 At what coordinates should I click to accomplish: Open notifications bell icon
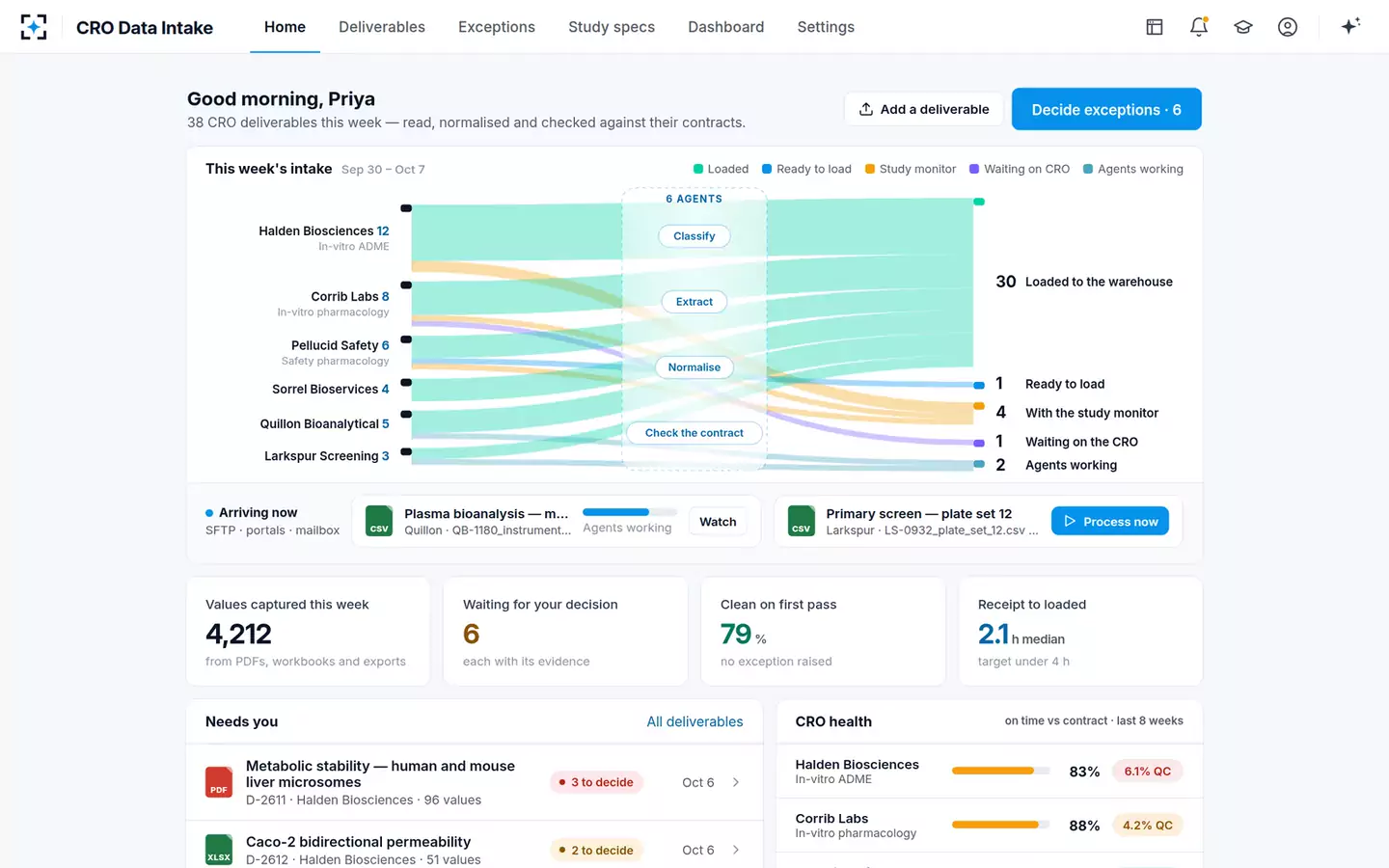click(x=1199, y=27)
